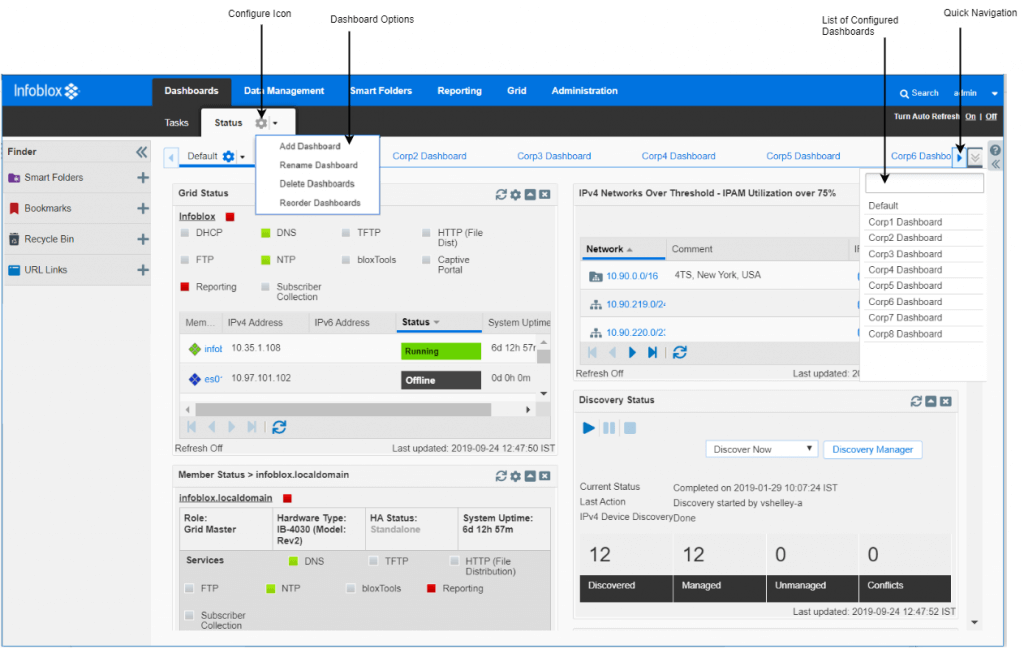
Task: Go to next page in IPv4 Networks
Action: 632,353
